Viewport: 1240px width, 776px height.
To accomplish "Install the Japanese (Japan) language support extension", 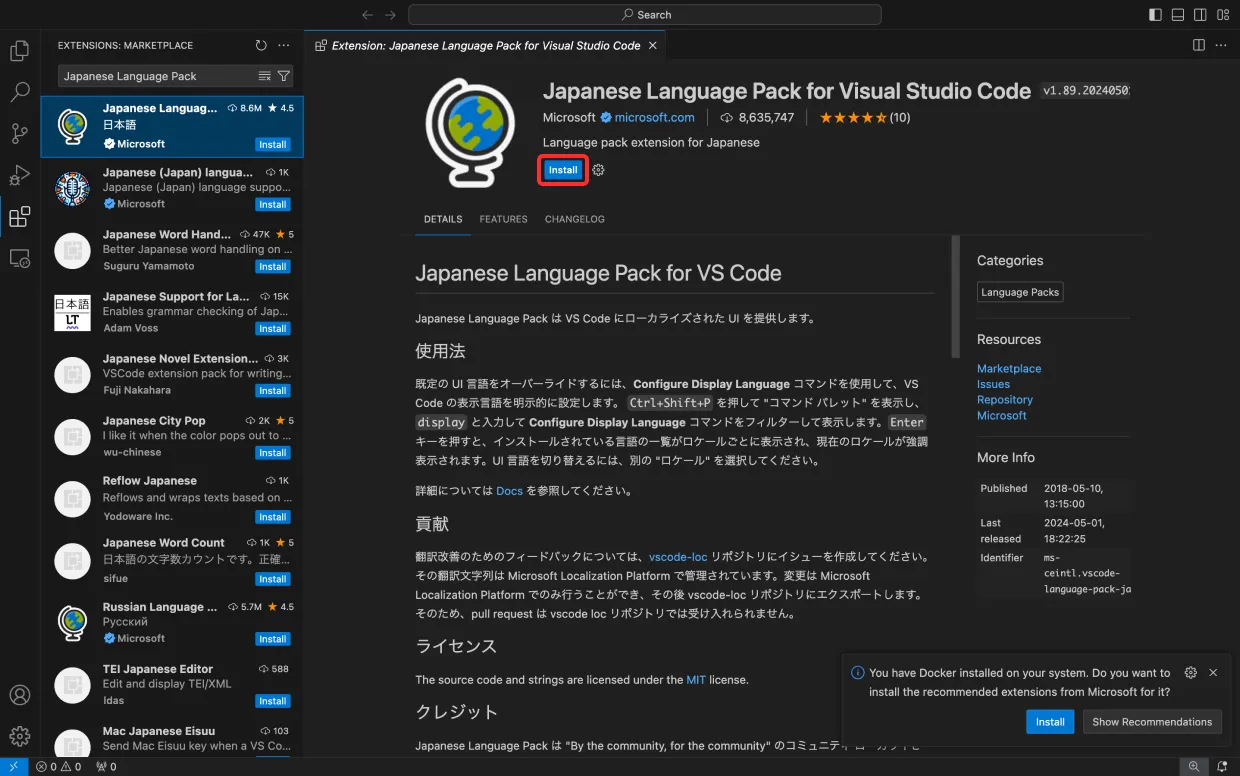I will [273, 204].
